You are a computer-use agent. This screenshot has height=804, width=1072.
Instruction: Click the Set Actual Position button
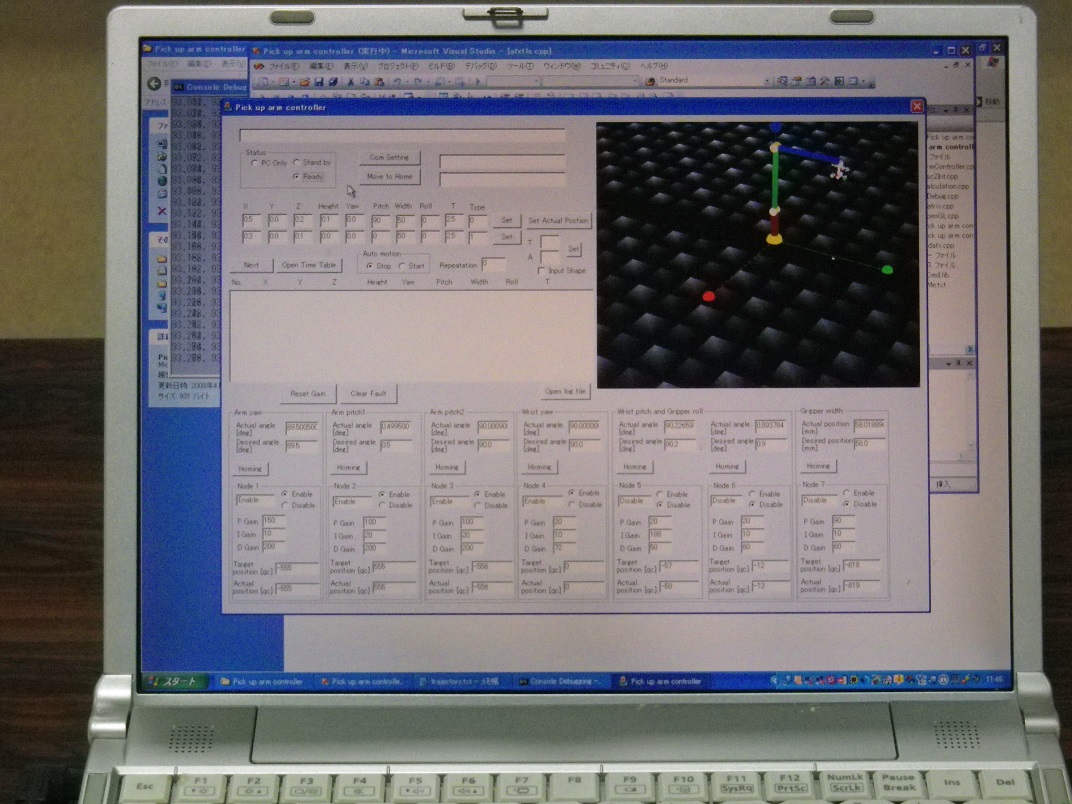click(558, 221)
